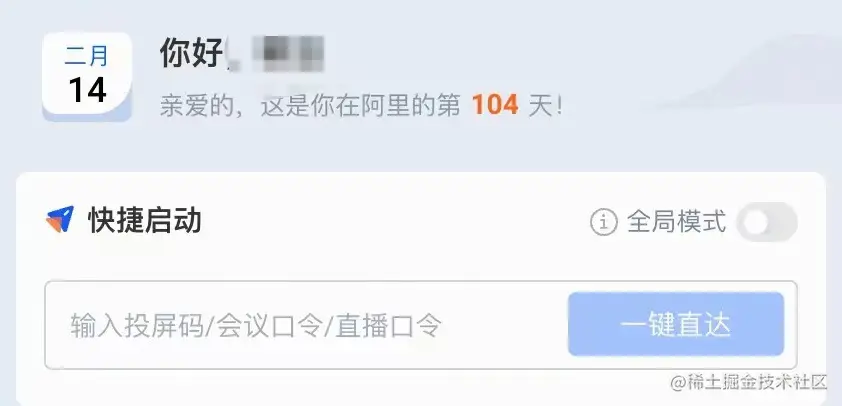This screenshot has height=406, width=842.
Task: Toggle the 全局模式 switch on
Action: (x=766, y=222)
